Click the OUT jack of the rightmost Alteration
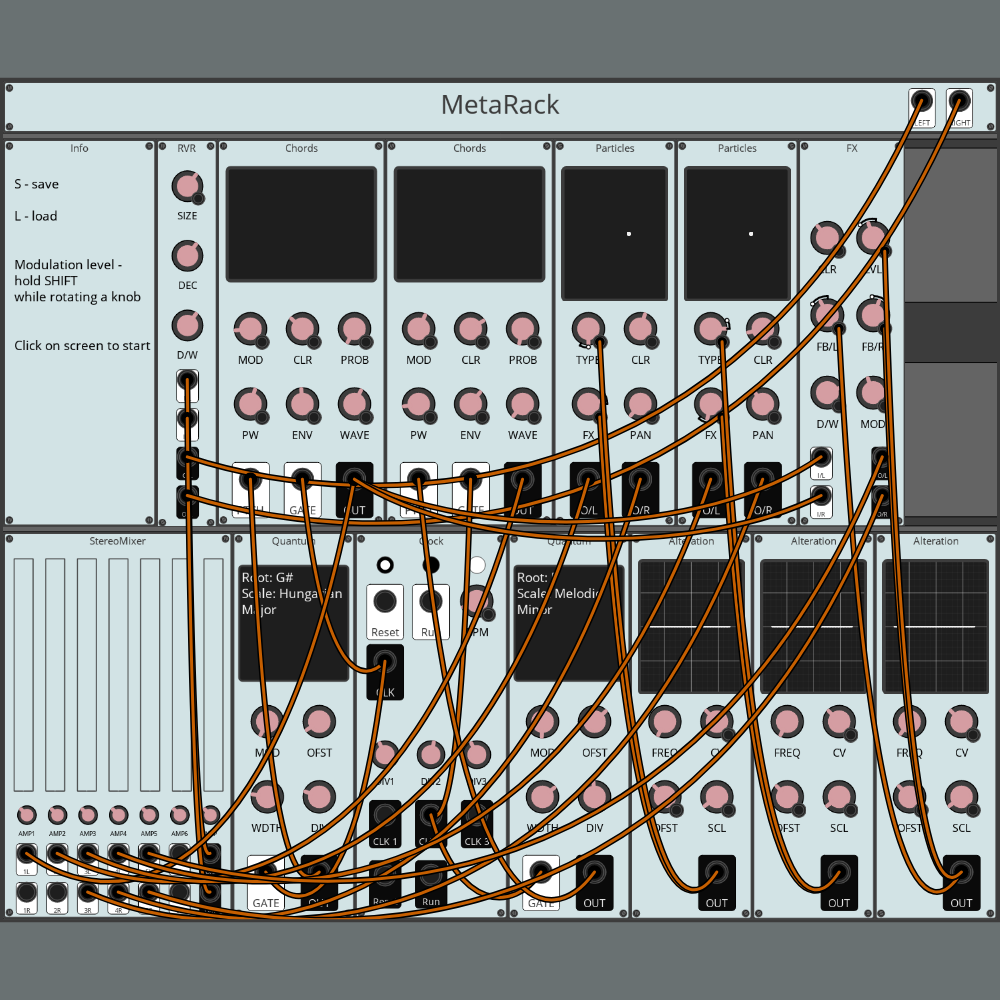The image size is (1000, 1000). [960, 873]
